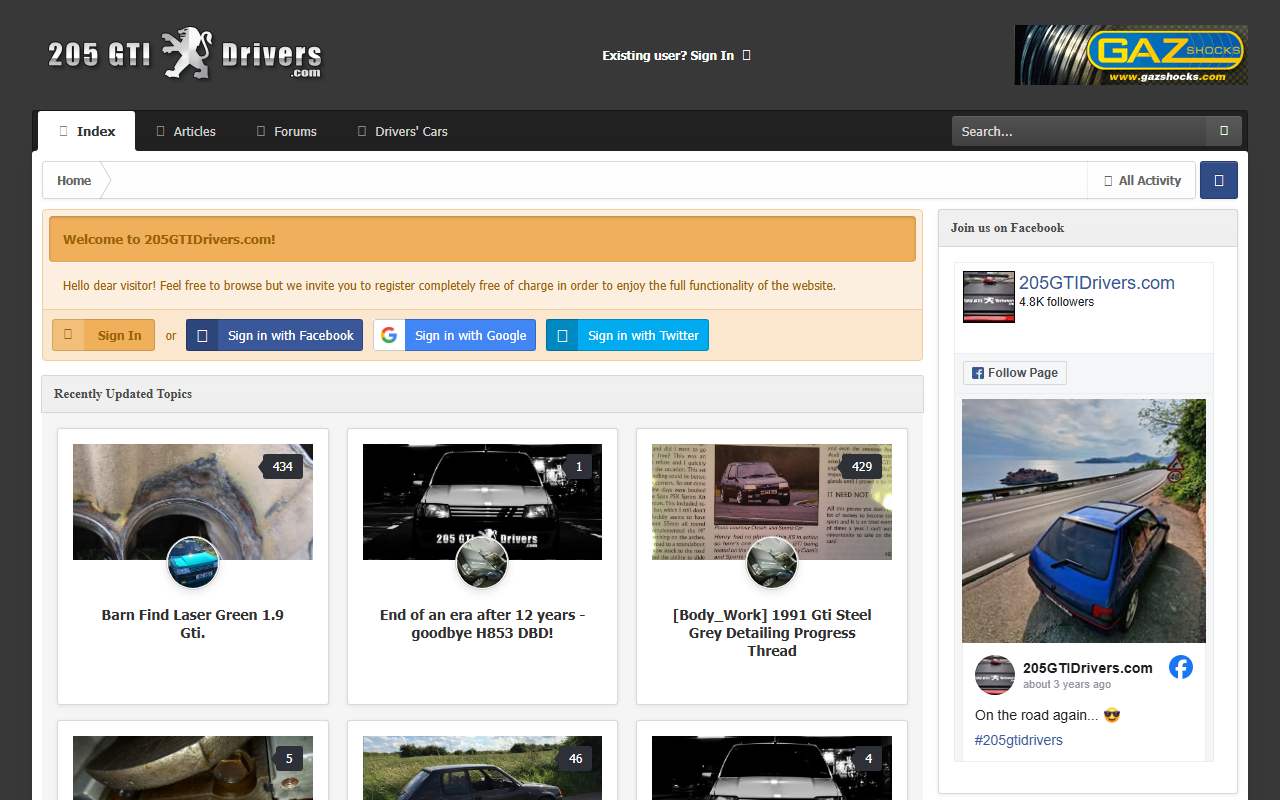Screen dimensions: 1280x800
Task: Switch to the Forums tab
Action: [x=286, y=131]
